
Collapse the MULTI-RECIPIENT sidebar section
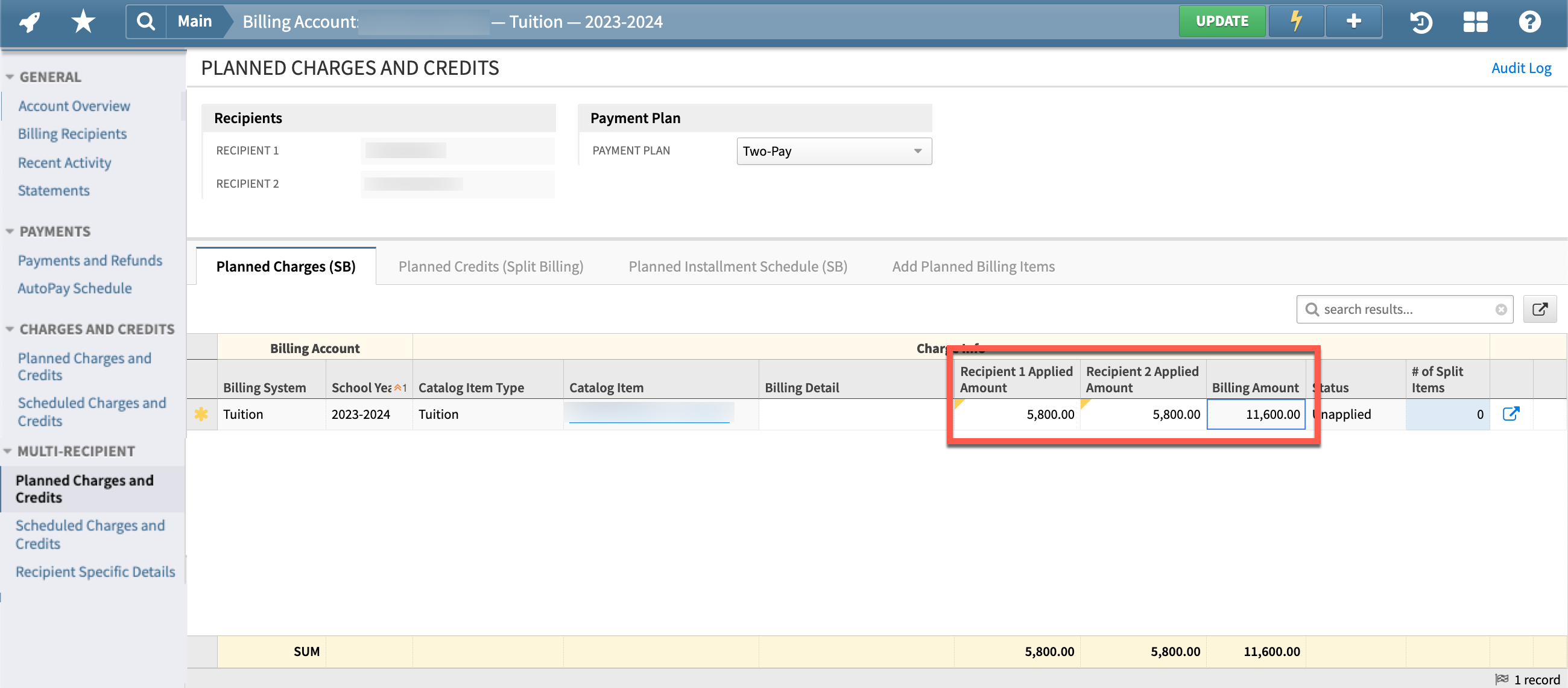click(x=8, y=451)
